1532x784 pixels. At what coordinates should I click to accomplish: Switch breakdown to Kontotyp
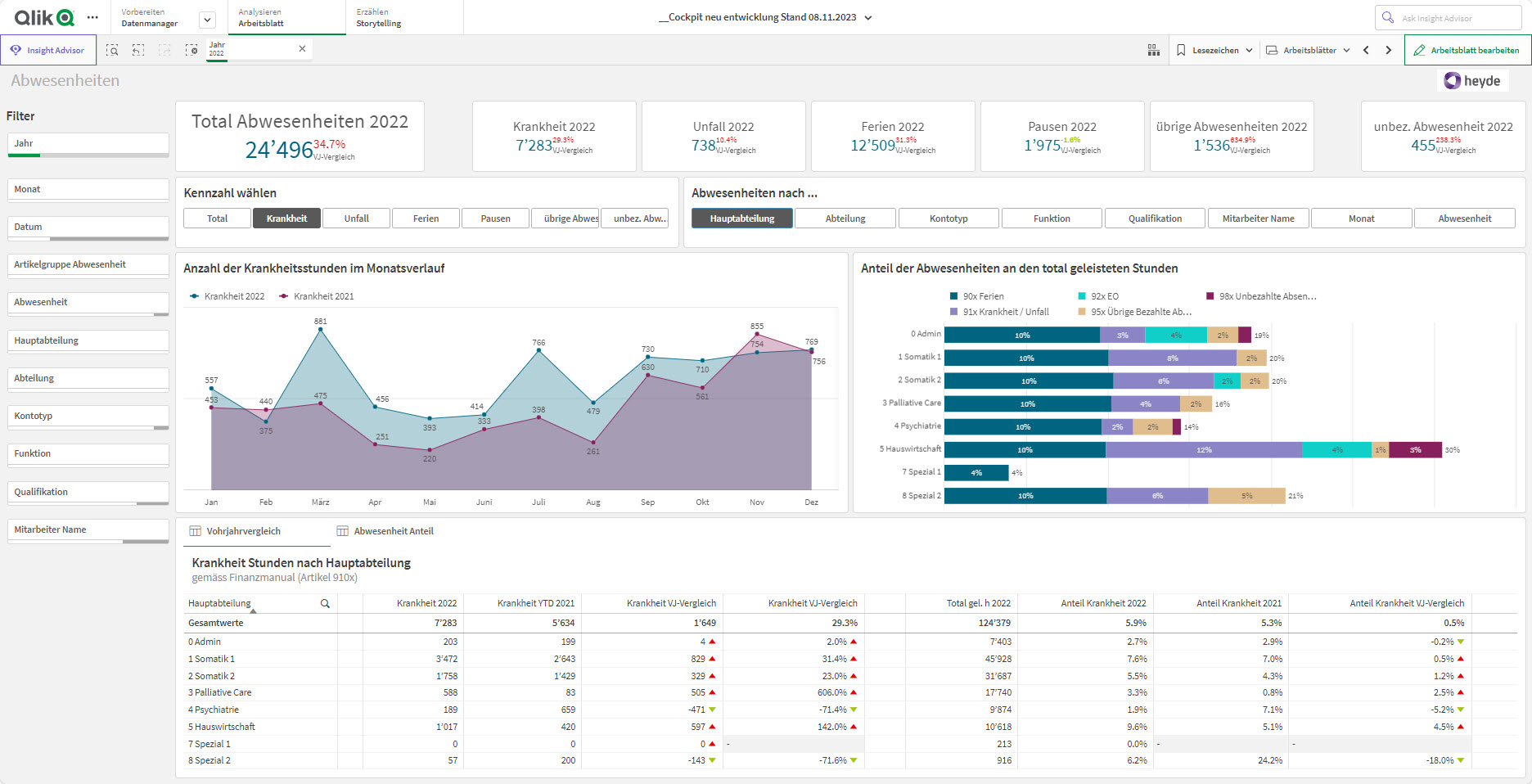pos(948,219)
